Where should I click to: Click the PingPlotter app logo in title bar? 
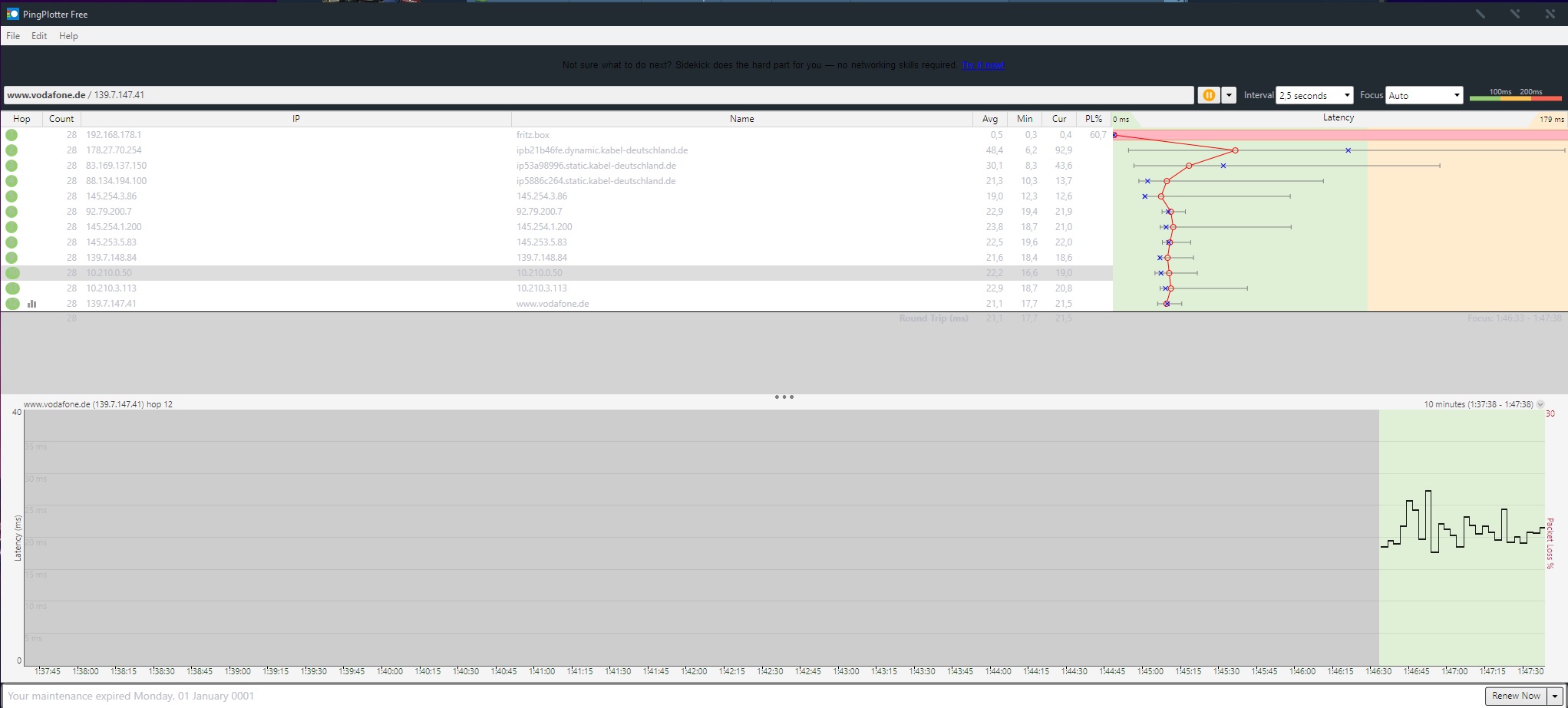(12, 14)
